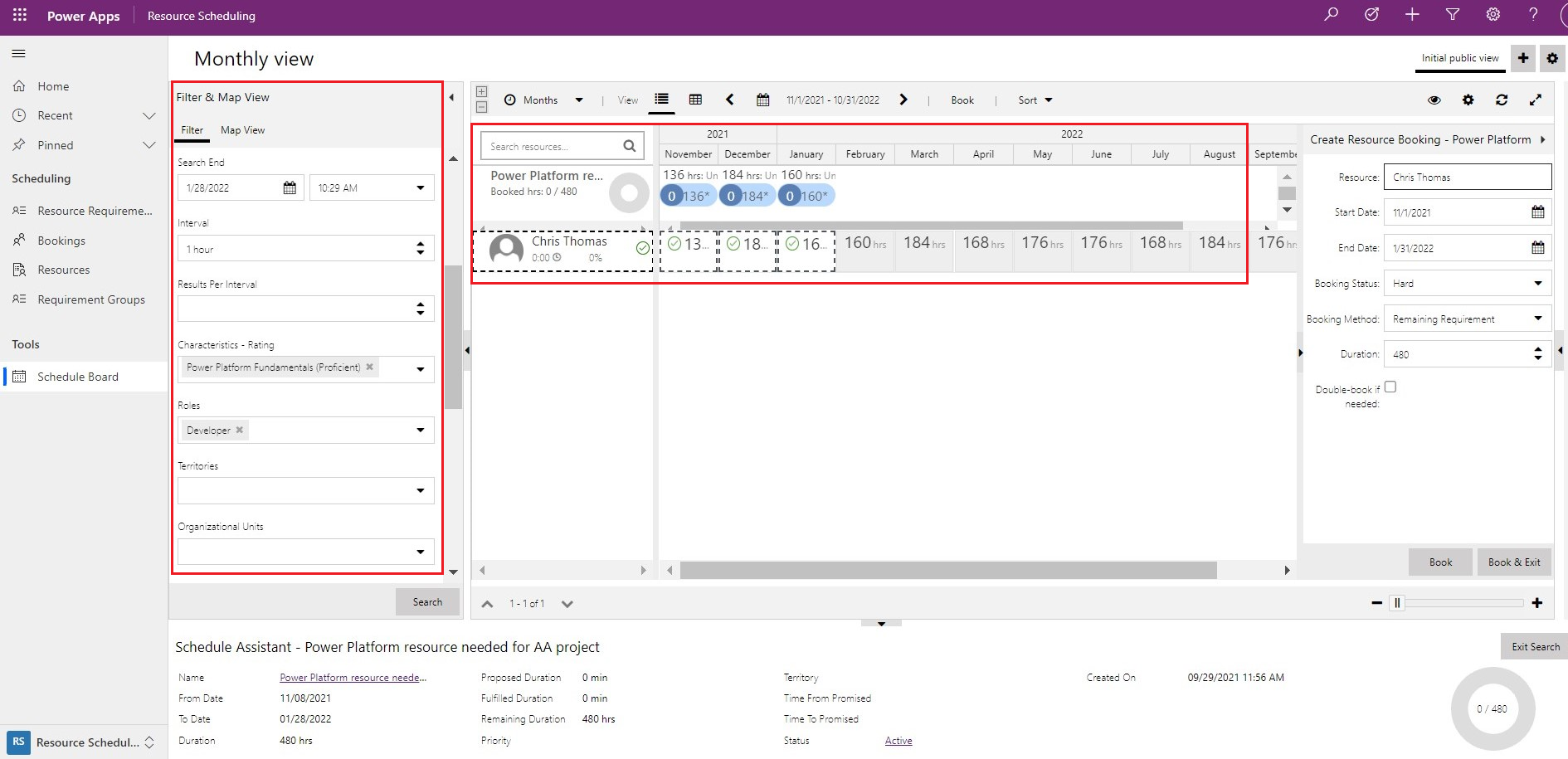Open board tab settings gear next to plus
The image size is (1568, 759).
click(1552, 58)
